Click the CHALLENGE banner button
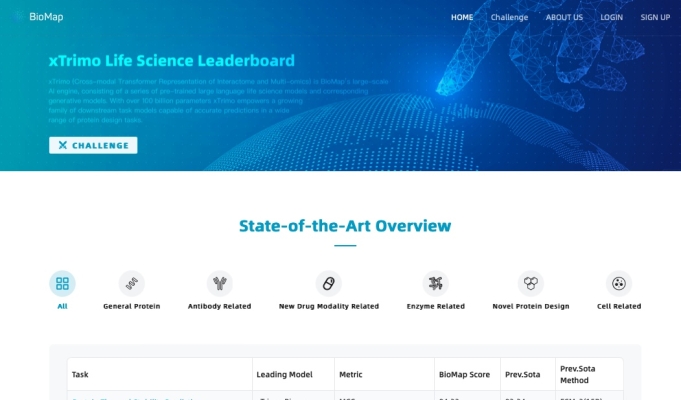681x400 pixels. point(93,145)
